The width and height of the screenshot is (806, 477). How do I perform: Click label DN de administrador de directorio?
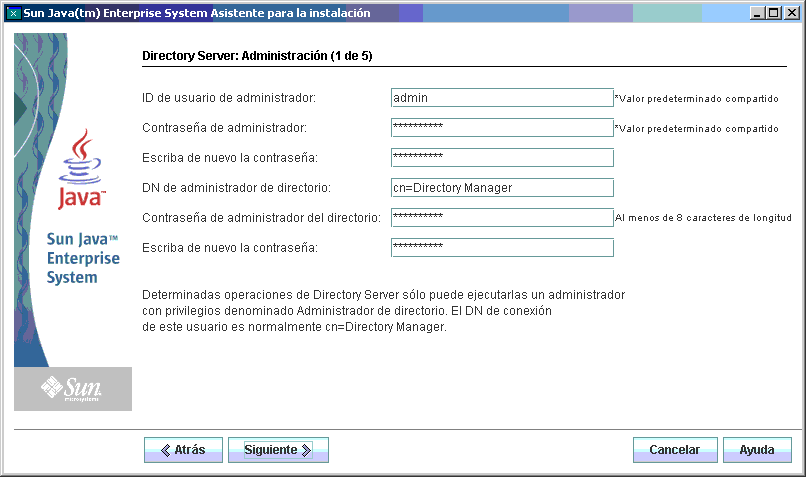coord(236,188)
